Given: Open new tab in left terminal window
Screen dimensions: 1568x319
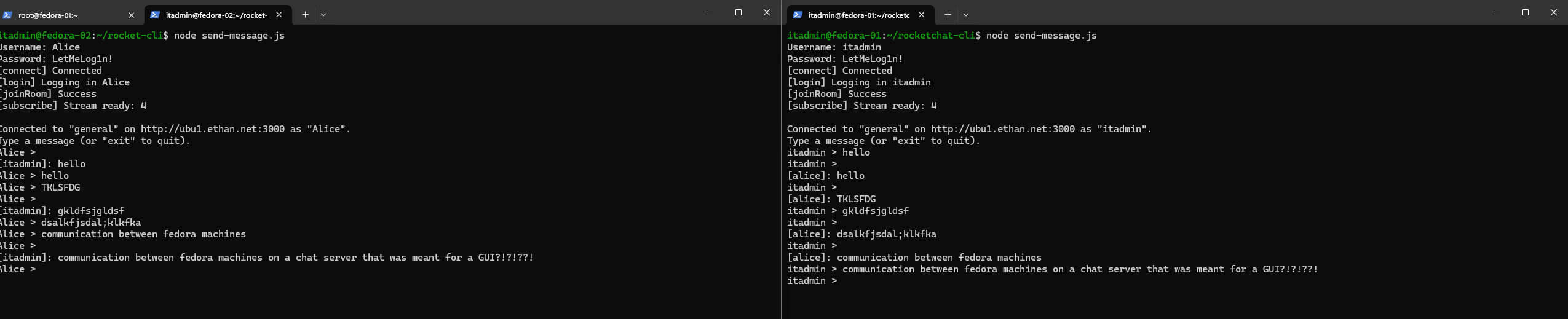Looking at the screenshot, I should tap(305, 15).
